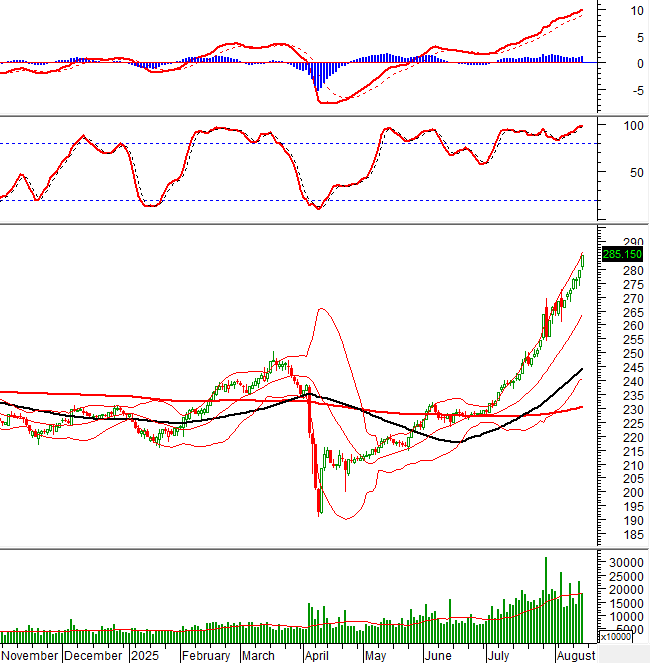650x663 pixels.
Task: Click the 0 value on the MACD axis
Action: pos(640,64)
